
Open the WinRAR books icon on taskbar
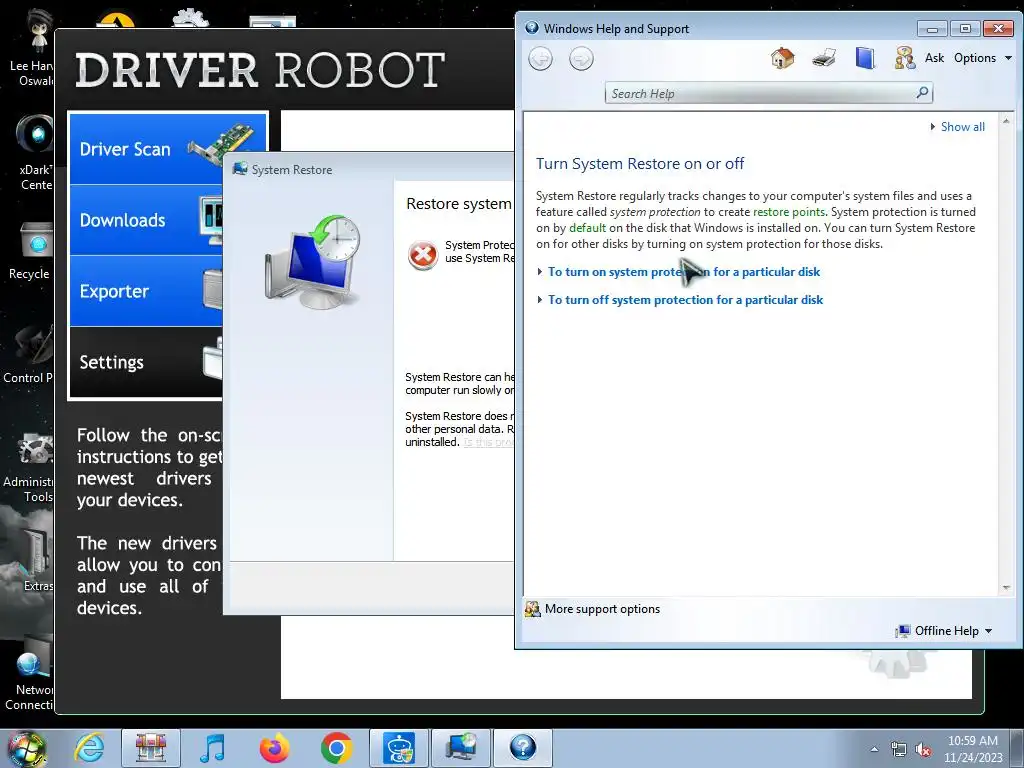pyautogui.click(x=151, y=748)
